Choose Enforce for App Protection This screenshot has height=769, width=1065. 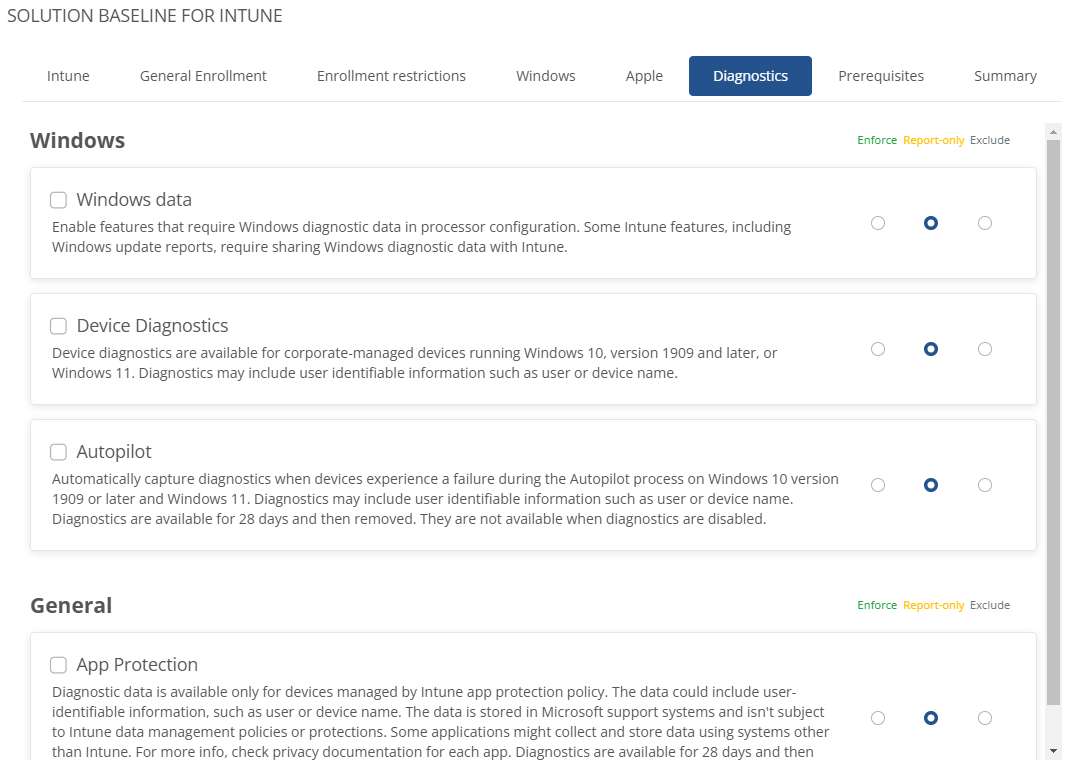(878, 718)
